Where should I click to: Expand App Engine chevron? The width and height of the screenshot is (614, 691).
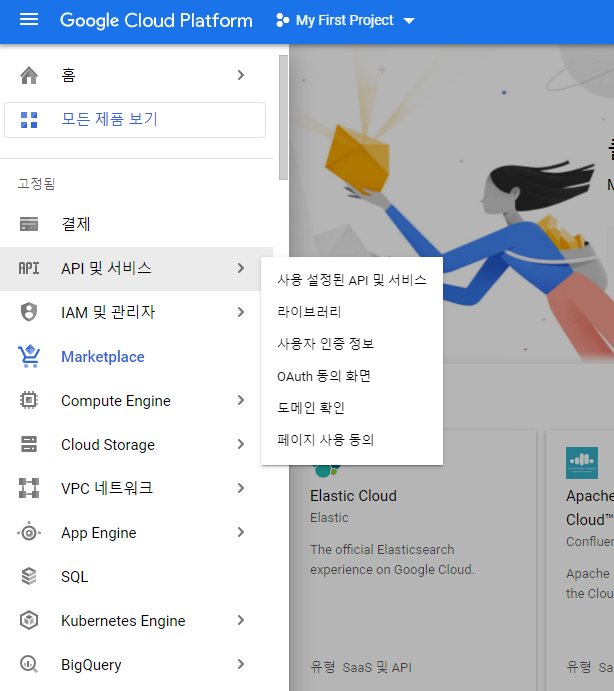[x=241, y=532]
